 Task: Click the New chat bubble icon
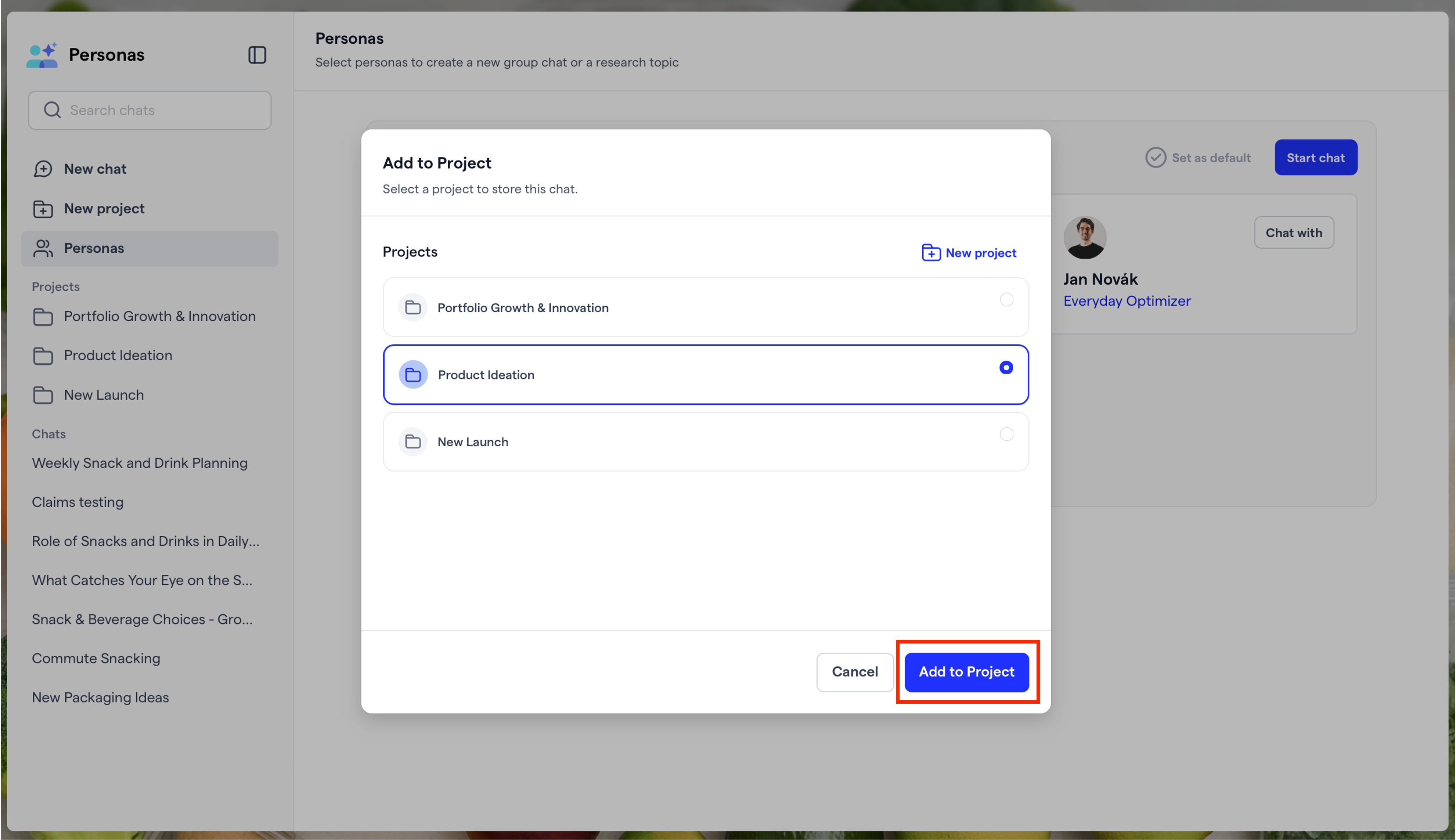[43, 169]
